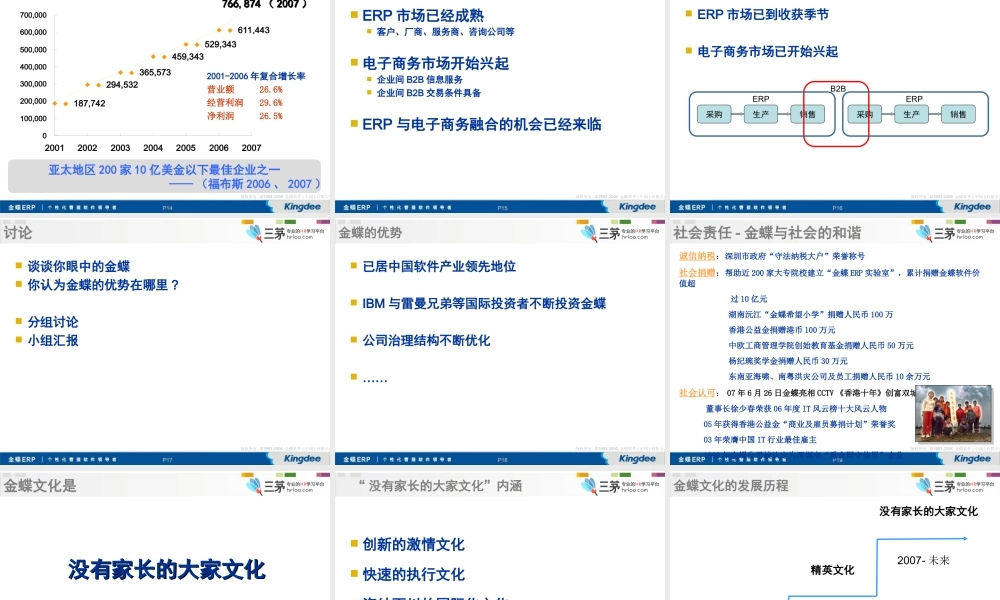This screenshot has width=1000, height=600.
Task: Click the line 香港公益金捐赠港币 100 万元
Action: [782, 330]
